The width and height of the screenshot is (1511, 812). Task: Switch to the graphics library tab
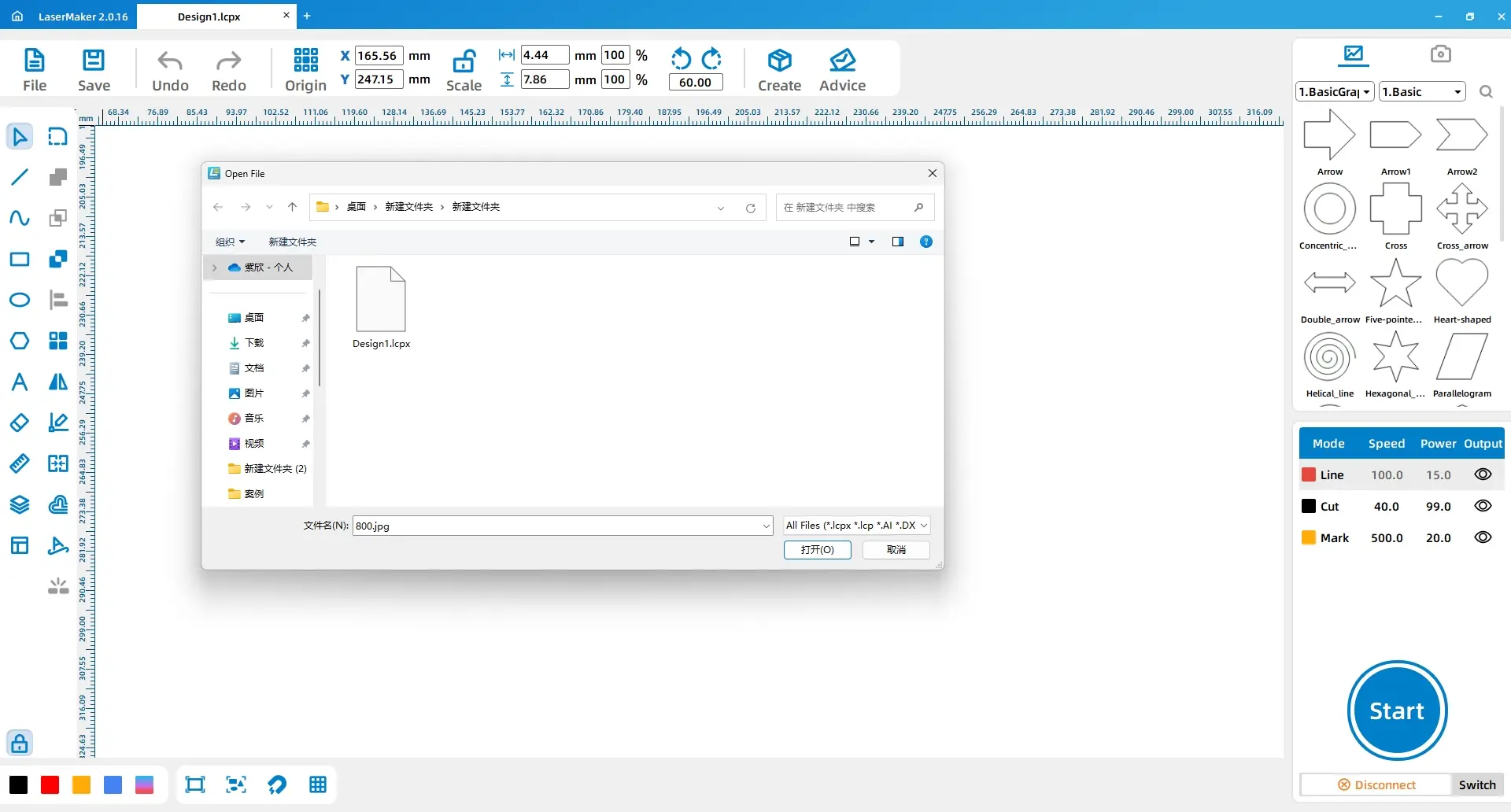(x=1354, y=54)
